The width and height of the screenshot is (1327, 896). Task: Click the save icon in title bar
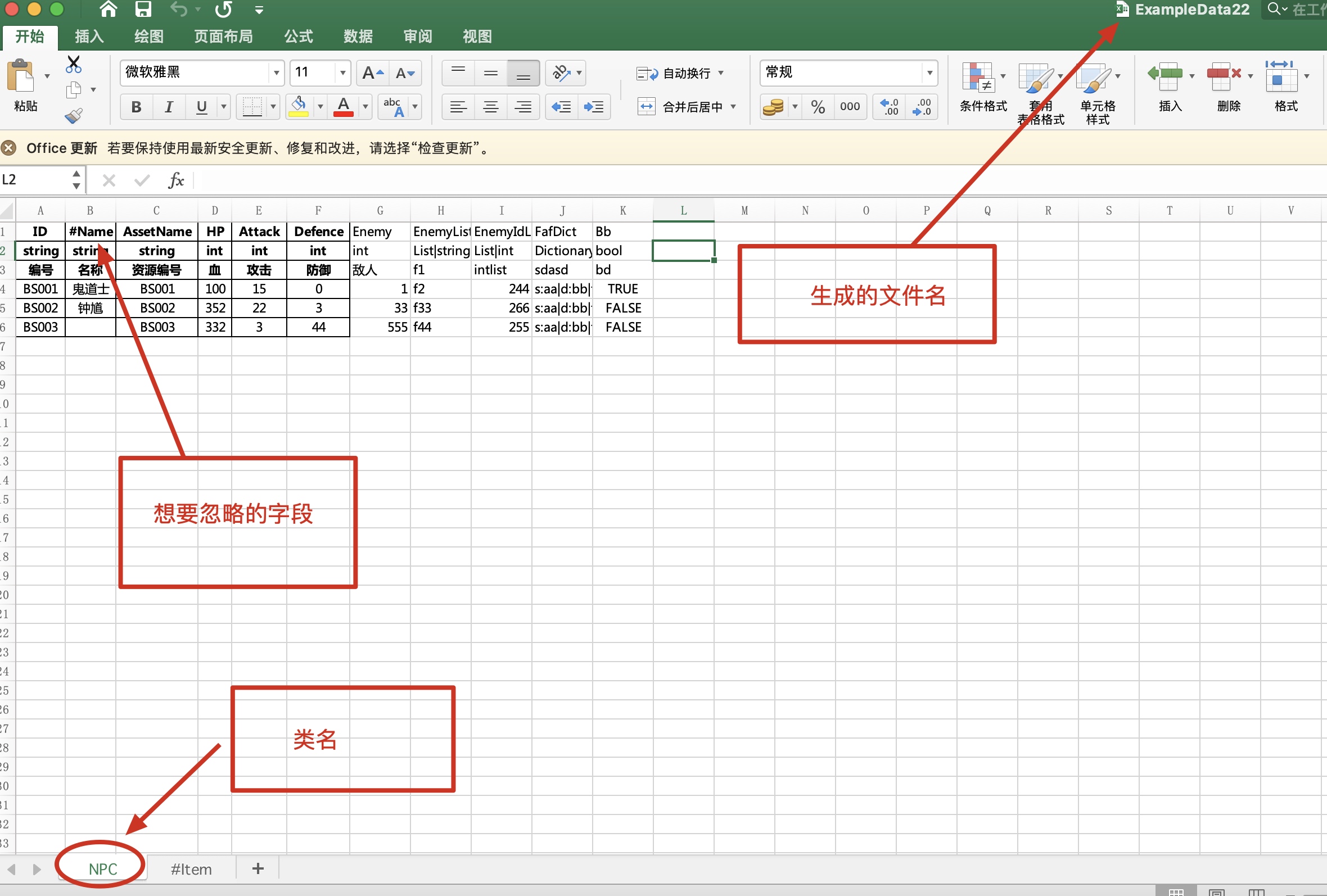tap(143, 9)
